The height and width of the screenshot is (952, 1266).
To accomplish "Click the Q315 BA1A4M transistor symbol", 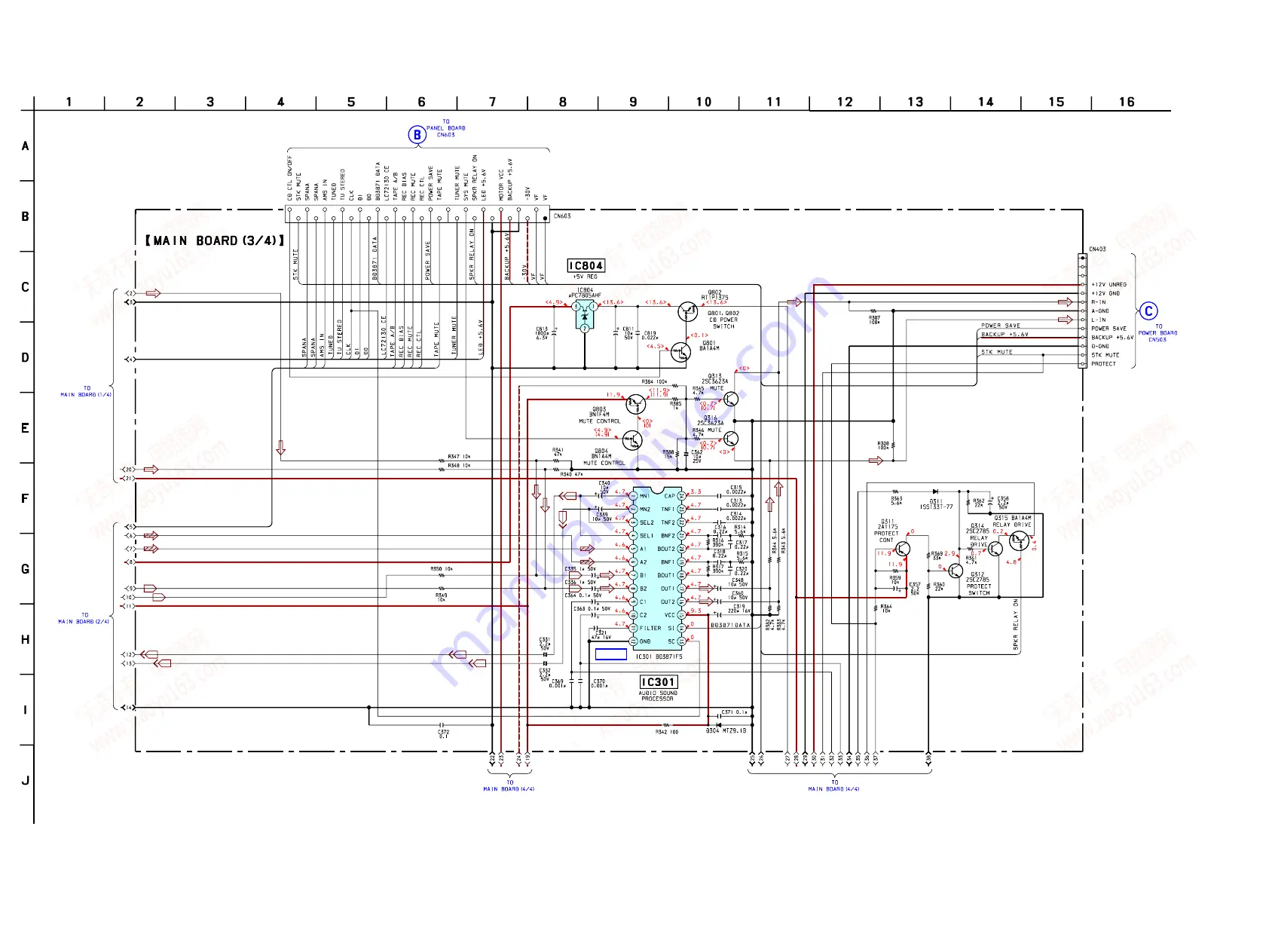I will (1019, 540).
